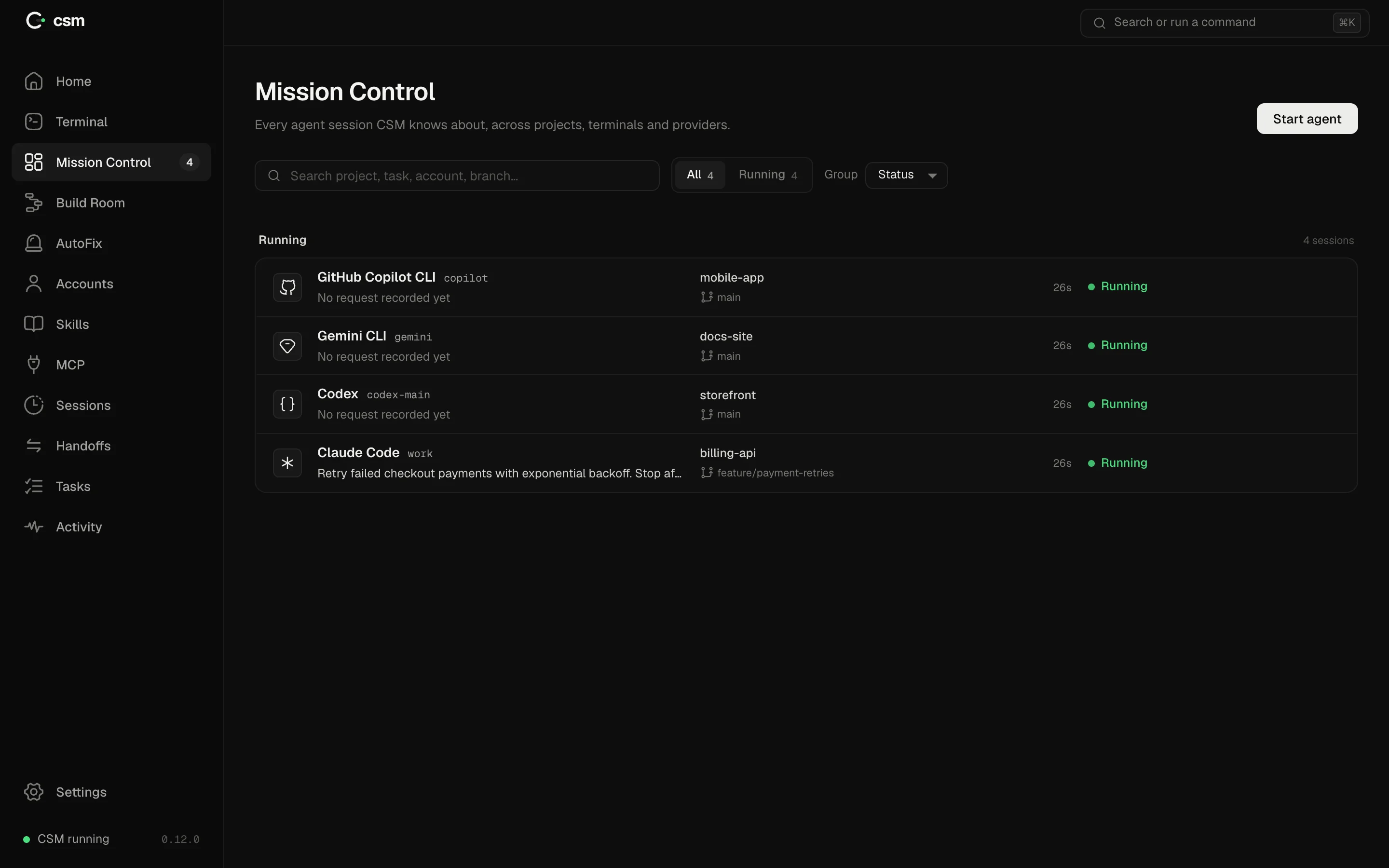
Task: Click the Retry failed checkout payments text
Action: [499, 474]
